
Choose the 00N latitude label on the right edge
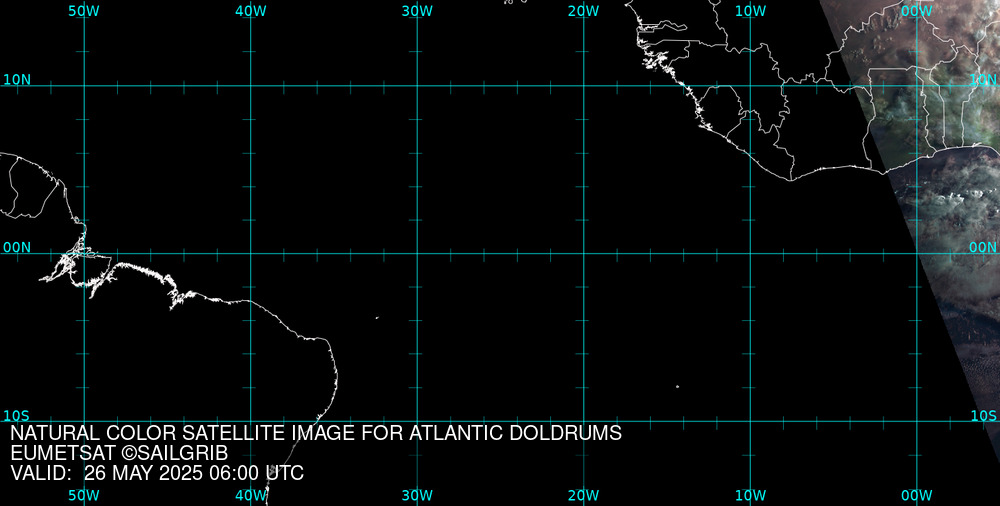point(983,248)
